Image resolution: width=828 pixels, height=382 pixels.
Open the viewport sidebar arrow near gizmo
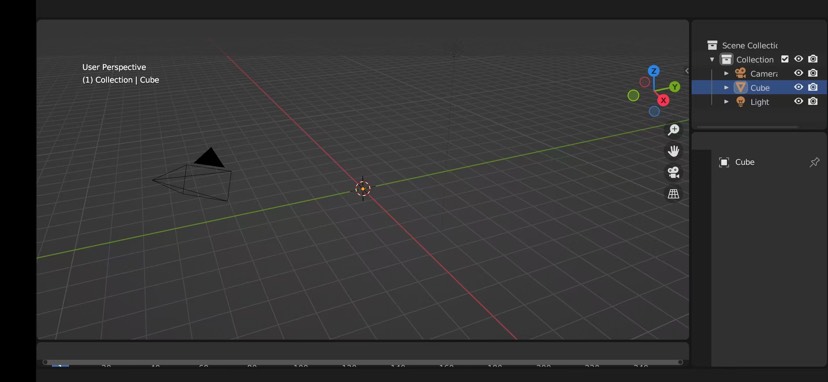click(686, 70)
